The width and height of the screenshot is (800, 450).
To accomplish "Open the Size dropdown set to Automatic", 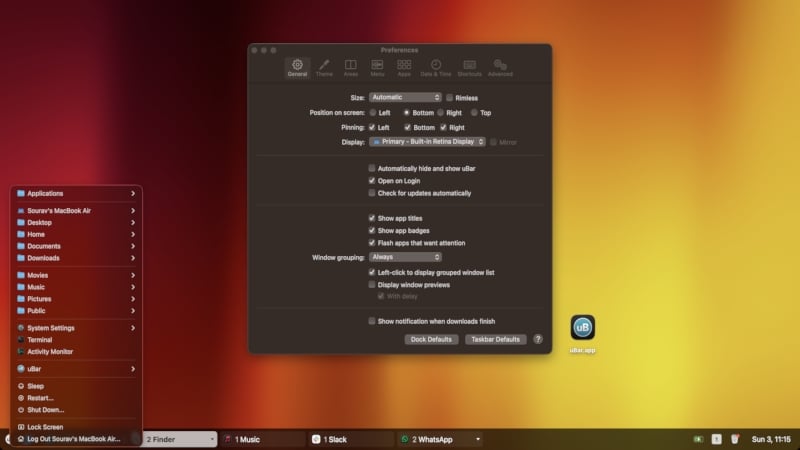I will pyautogui.click(x=405, y=97).
